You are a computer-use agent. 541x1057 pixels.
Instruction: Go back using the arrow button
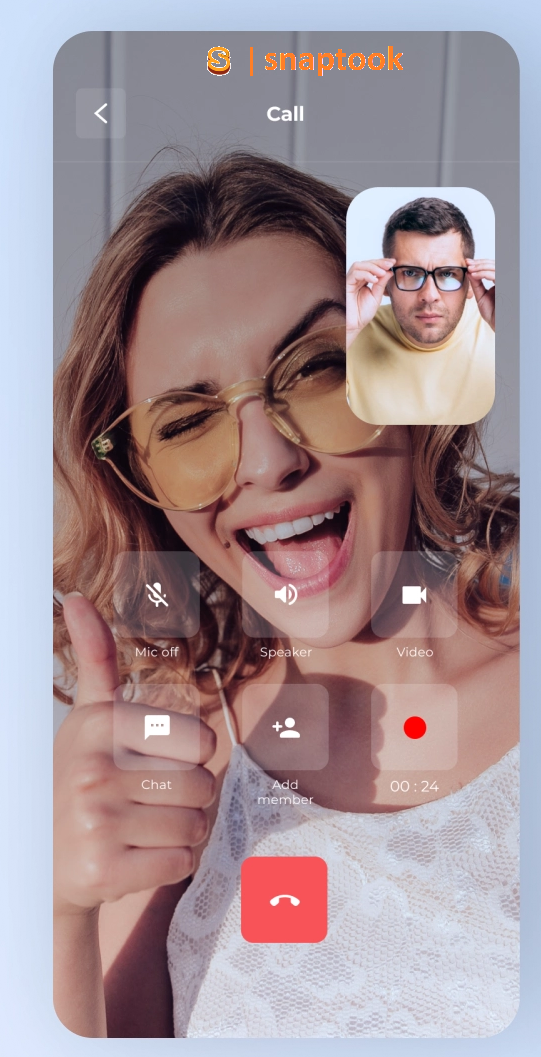[x=101, y=113]
